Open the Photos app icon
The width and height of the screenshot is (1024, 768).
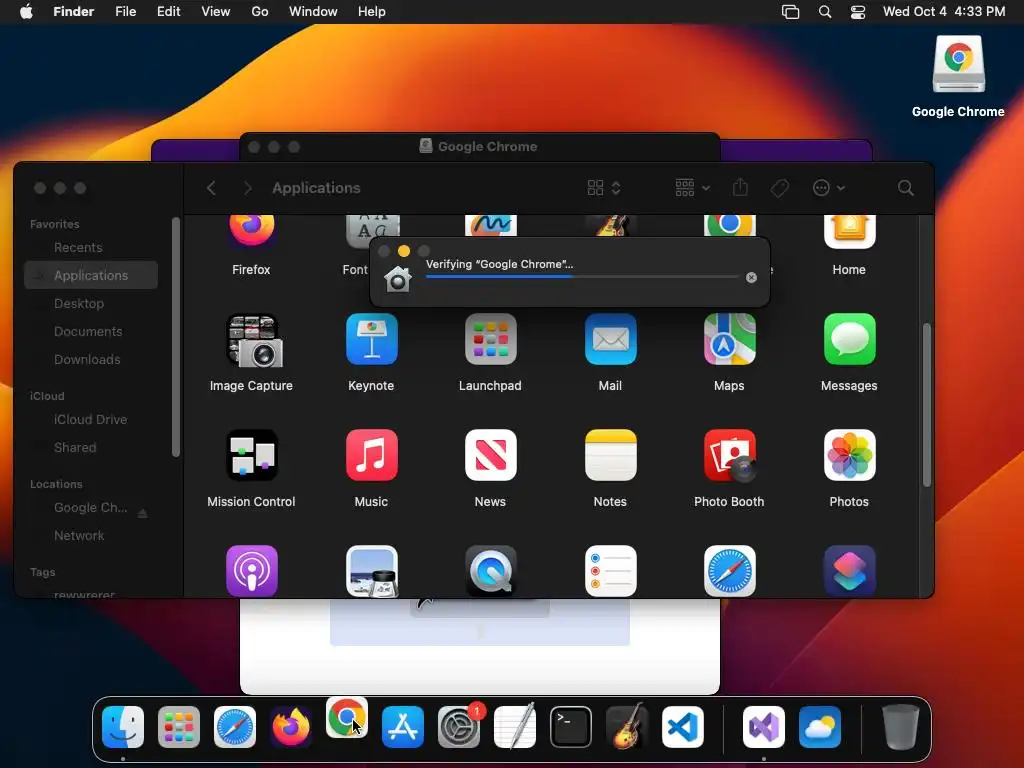pos(850,455)
